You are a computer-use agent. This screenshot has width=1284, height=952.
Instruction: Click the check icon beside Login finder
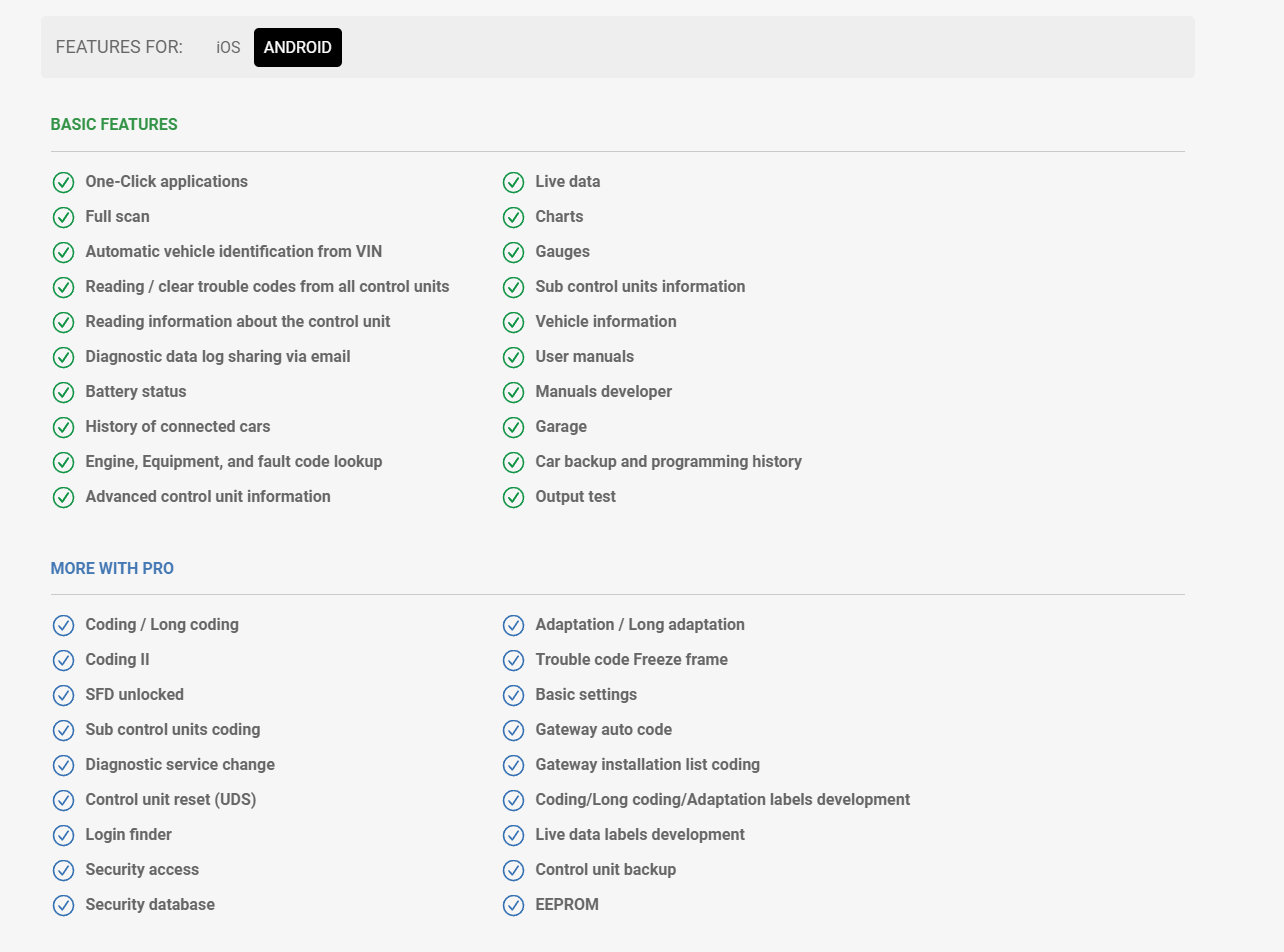(63, 835)
